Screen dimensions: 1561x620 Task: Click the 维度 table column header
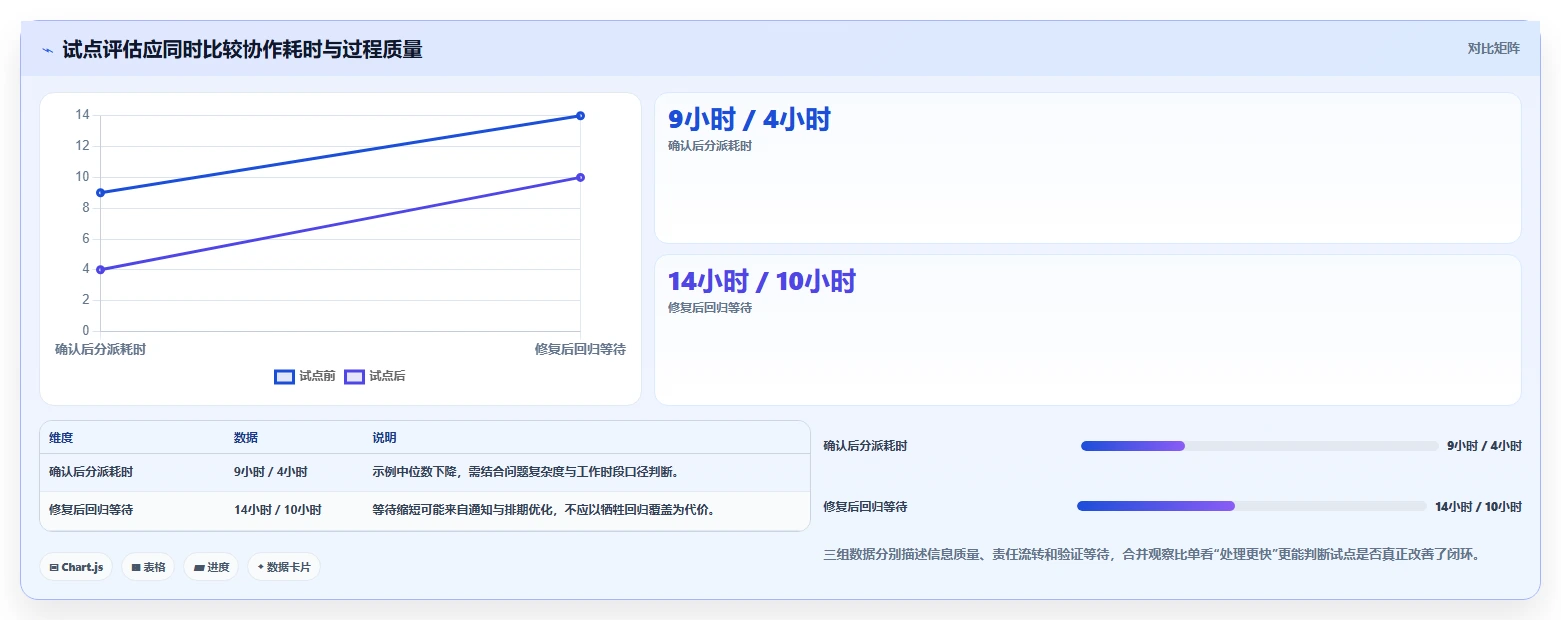[x=61, y=438]
